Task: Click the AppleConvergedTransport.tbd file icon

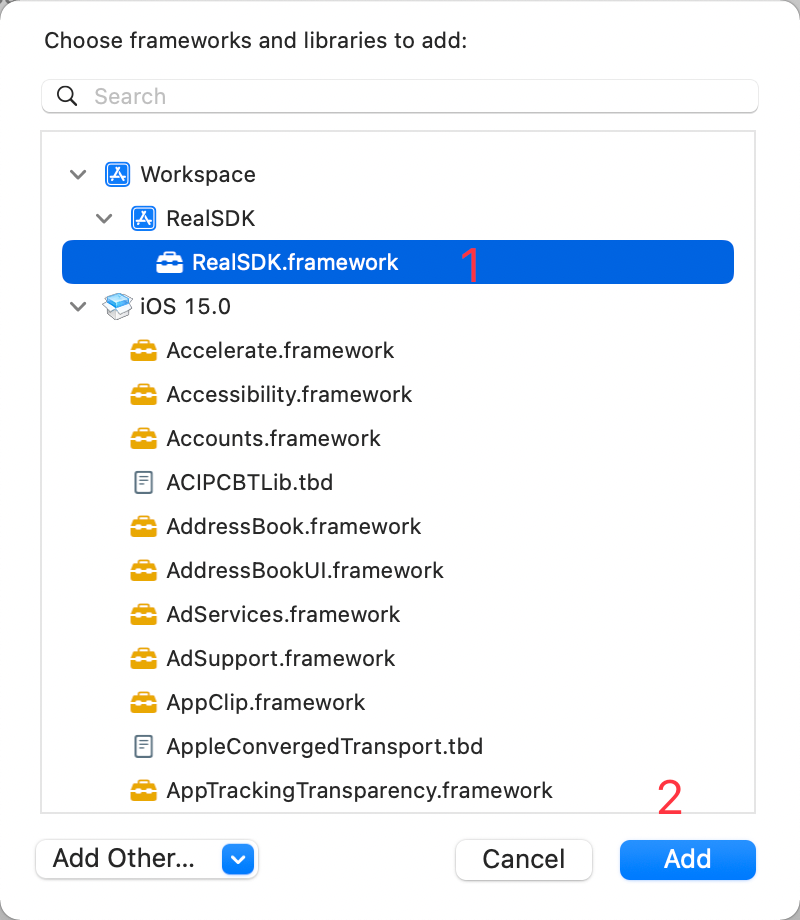Action: 144,746
